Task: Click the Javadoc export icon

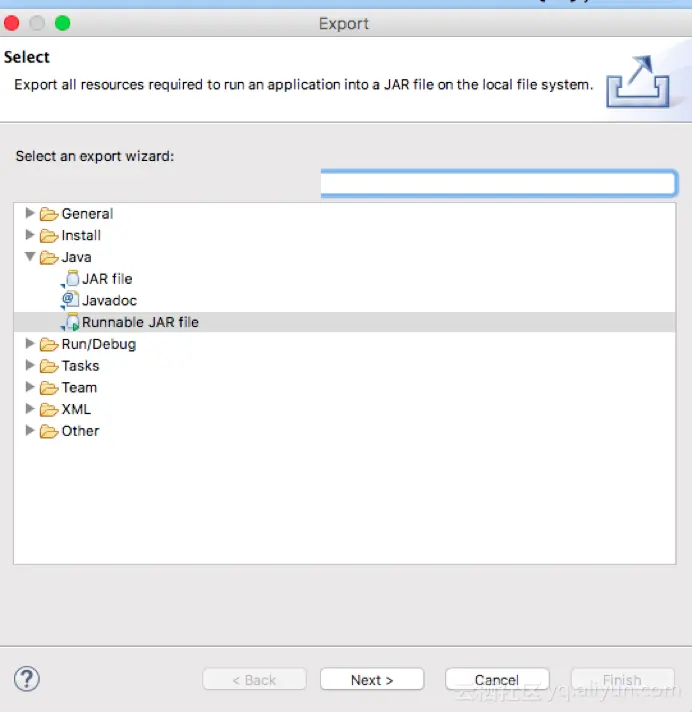Action: [x=70, y=300]
